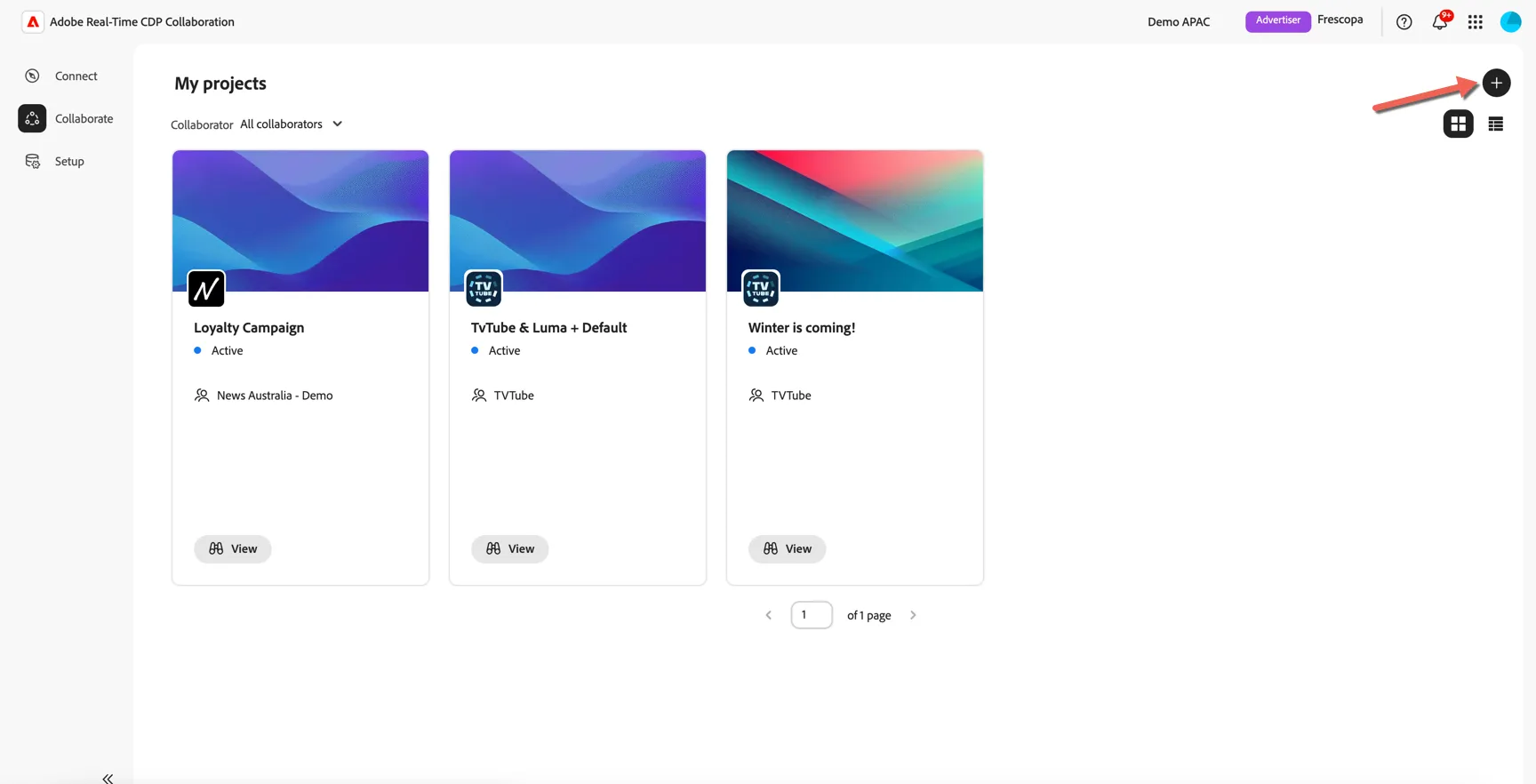Open TvTube & Luma + Default banner thumbnail

click(578, 220)
